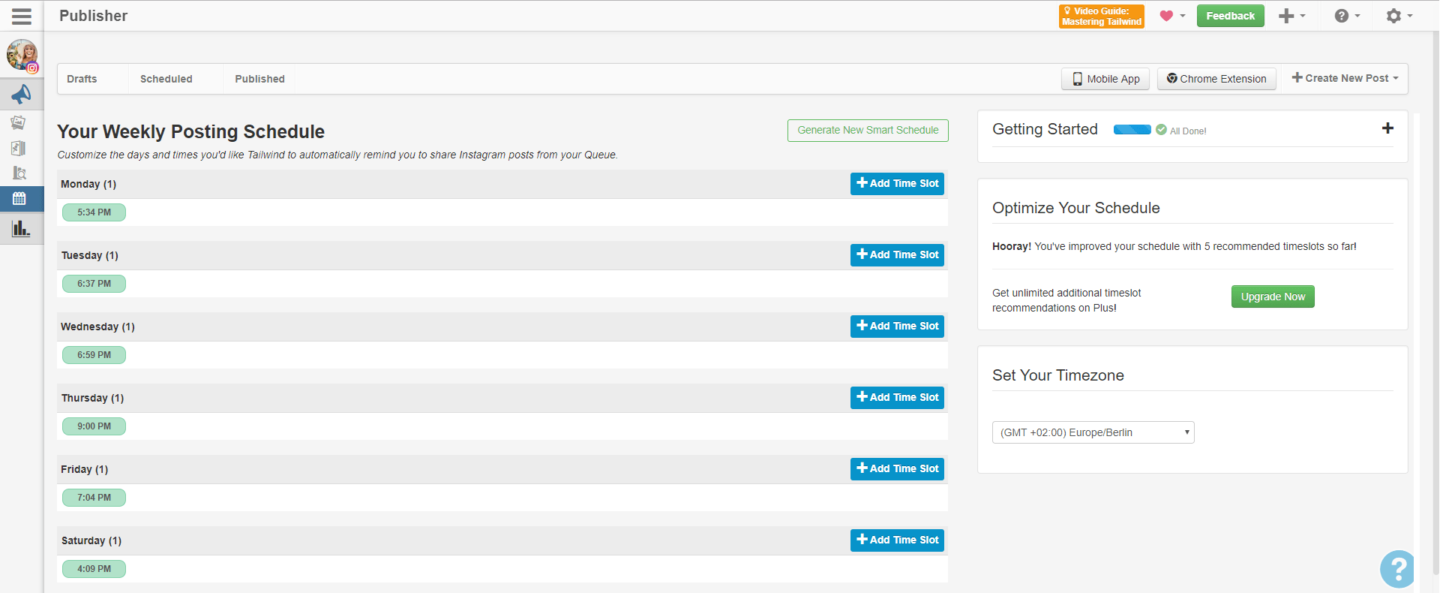Click the Your Weekly Posting Schedule heading
The height and width of the screenshot is (593, 1440).
pyautogui.click(x=191, y=132)
